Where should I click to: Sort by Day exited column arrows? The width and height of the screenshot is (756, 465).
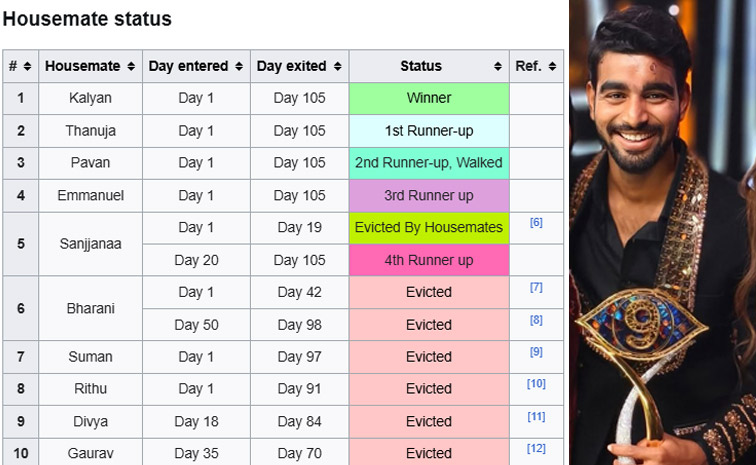[338, 66]
